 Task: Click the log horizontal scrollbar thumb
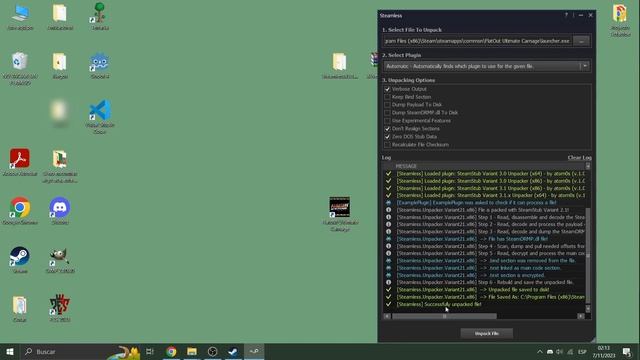coord(444,316)
